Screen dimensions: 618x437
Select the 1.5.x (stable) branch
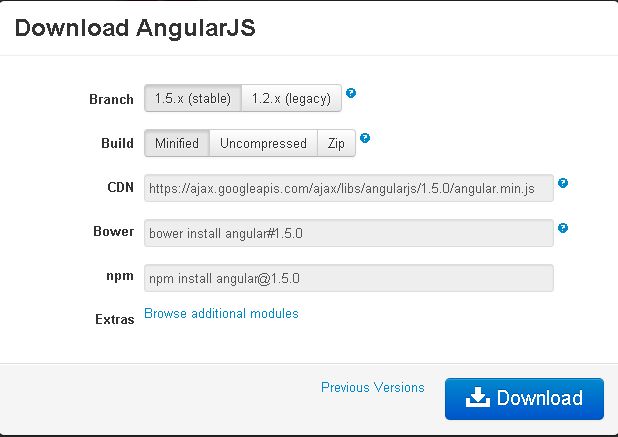pos(193,98)
